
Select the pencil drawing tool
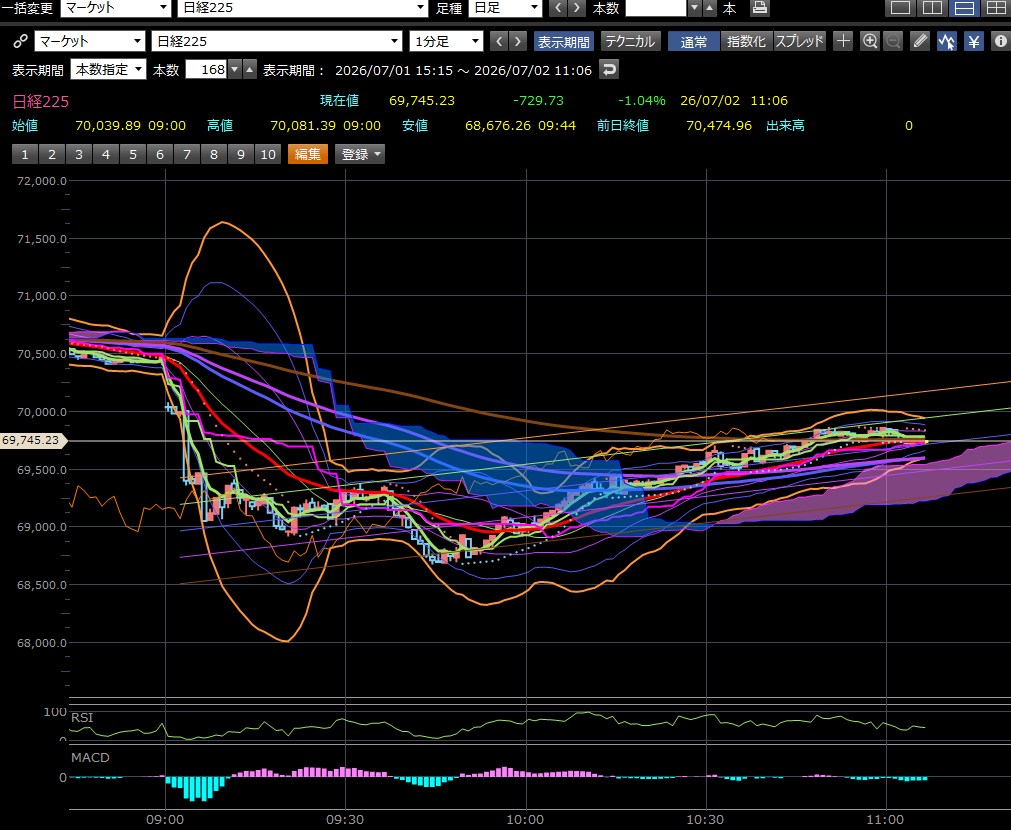[x=920, y=41]
